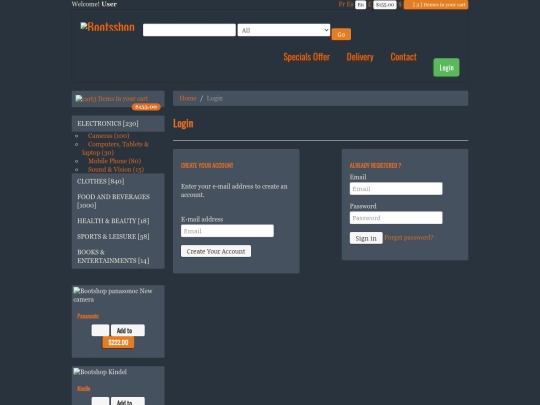540x405 pixels.
Task: Click the 'Welcome! User' greeting text
Action: pyautogui.click(x=94, y=4)
